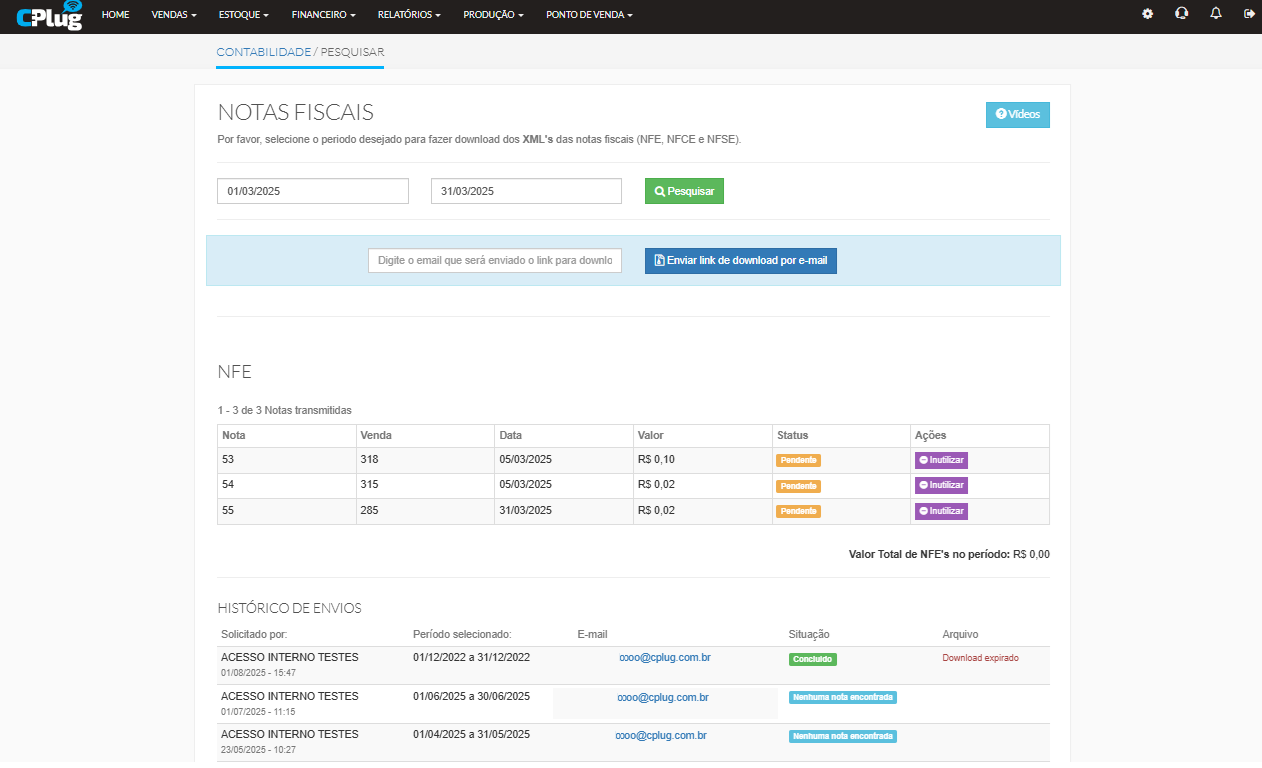This screenshot has width=1262, height=768.
Task: Click Enviar link de download por e-mail
Action: (x=740, y=261)
